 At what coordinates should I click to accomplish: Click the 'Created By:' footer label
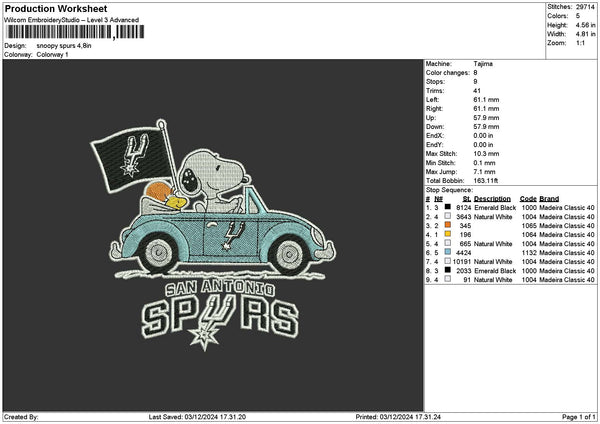pyautogui.click(x=21, y=417)
